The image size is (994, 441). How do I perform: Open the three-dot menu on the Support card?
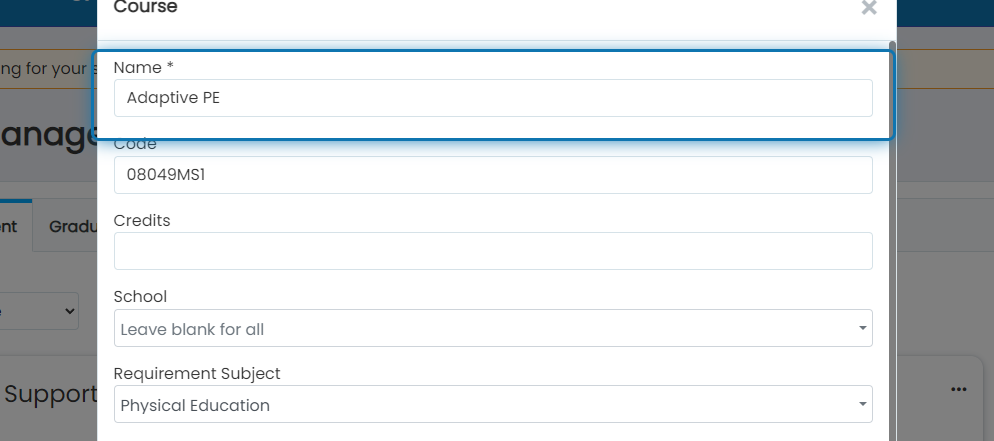[x=958, y=389]
